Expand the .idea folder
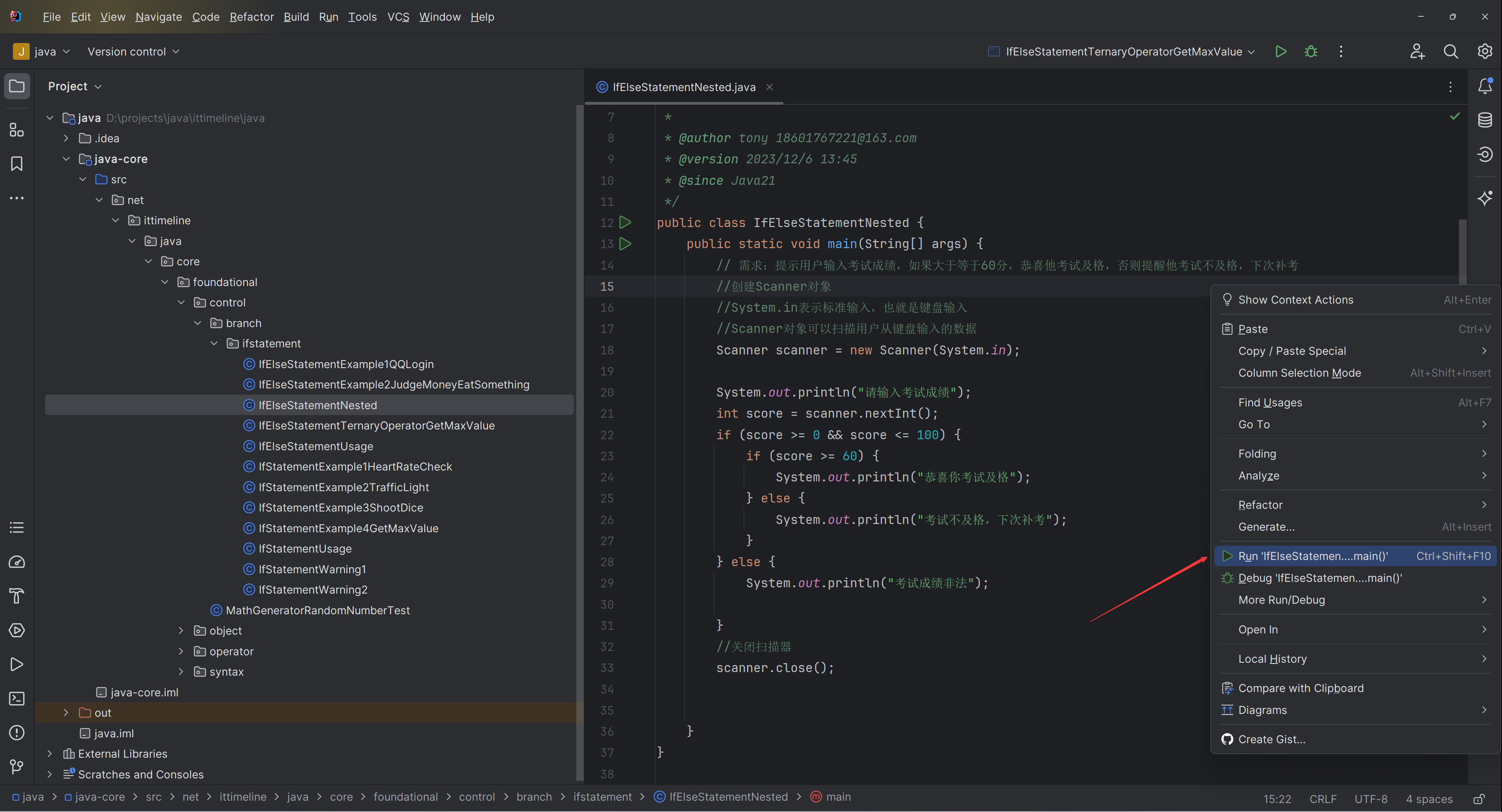Screen dimensions: 1502x812 click(x=66, y=138)
